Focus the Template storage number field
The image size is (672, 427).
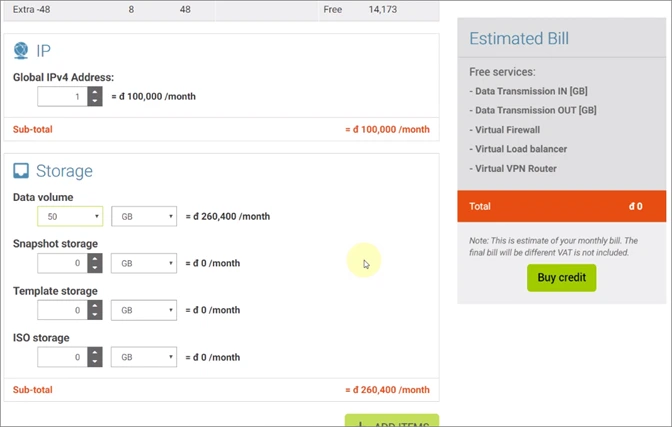63,310
